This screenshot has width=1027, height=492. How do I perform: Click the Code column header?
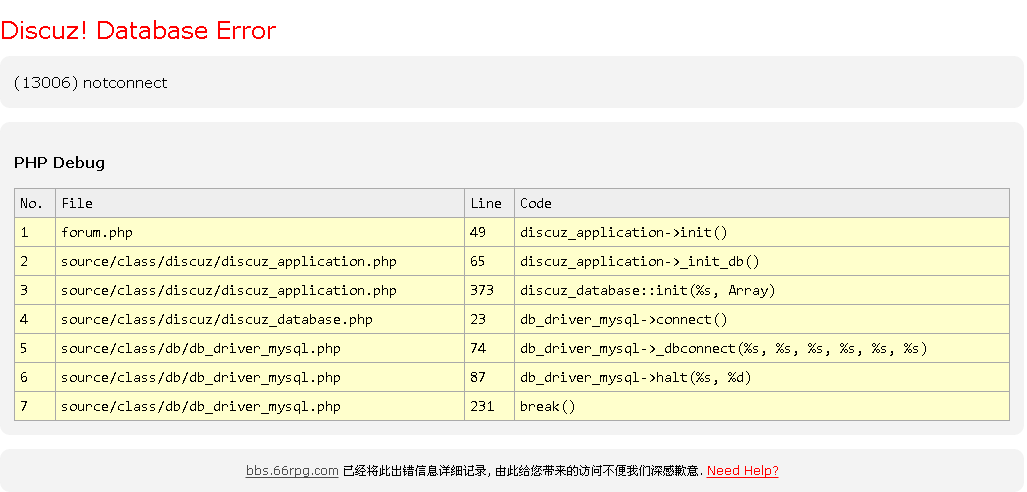[762, 203]
